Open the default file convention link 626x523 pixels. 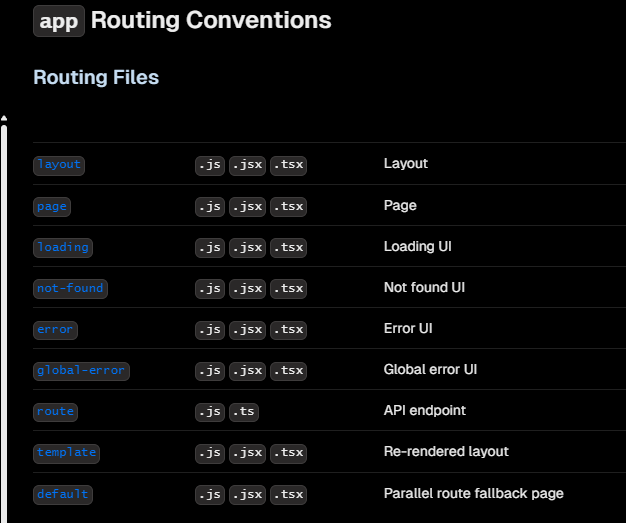click(x=62, y=494)
